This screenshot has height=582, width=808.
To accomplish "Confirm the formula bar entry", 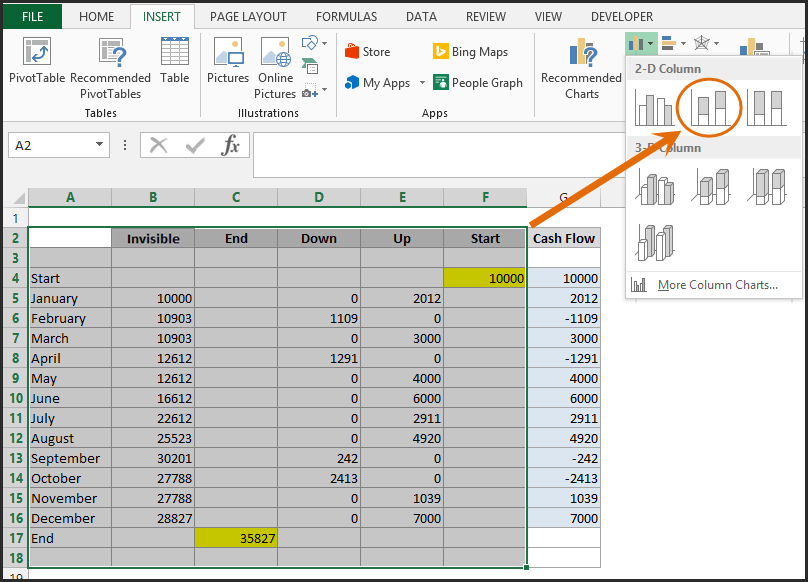I will [195, 146].
